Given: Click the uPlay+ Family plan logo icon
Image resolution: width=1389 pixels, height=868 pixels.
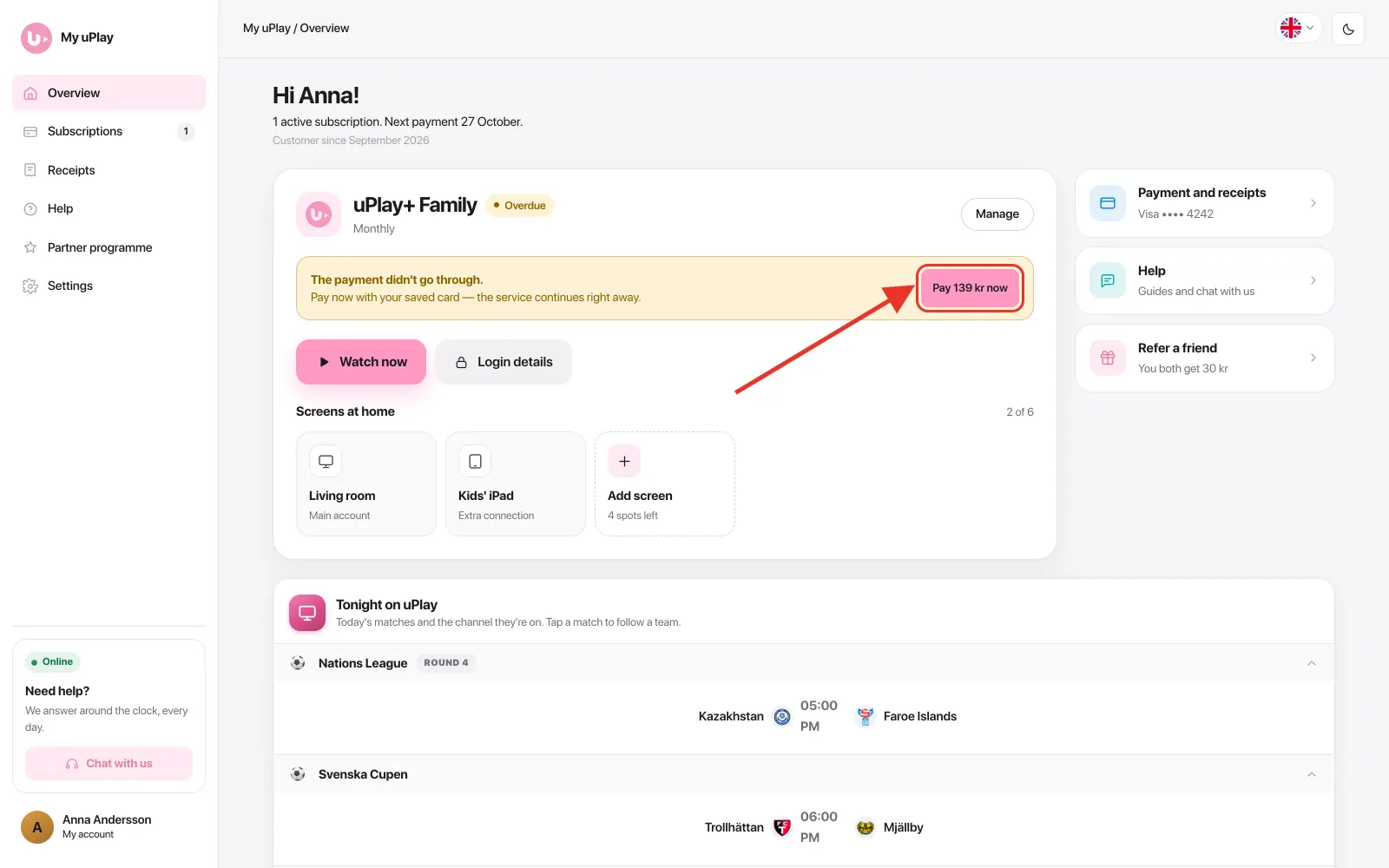Looking at the screenshot, I should click(319, 214).
